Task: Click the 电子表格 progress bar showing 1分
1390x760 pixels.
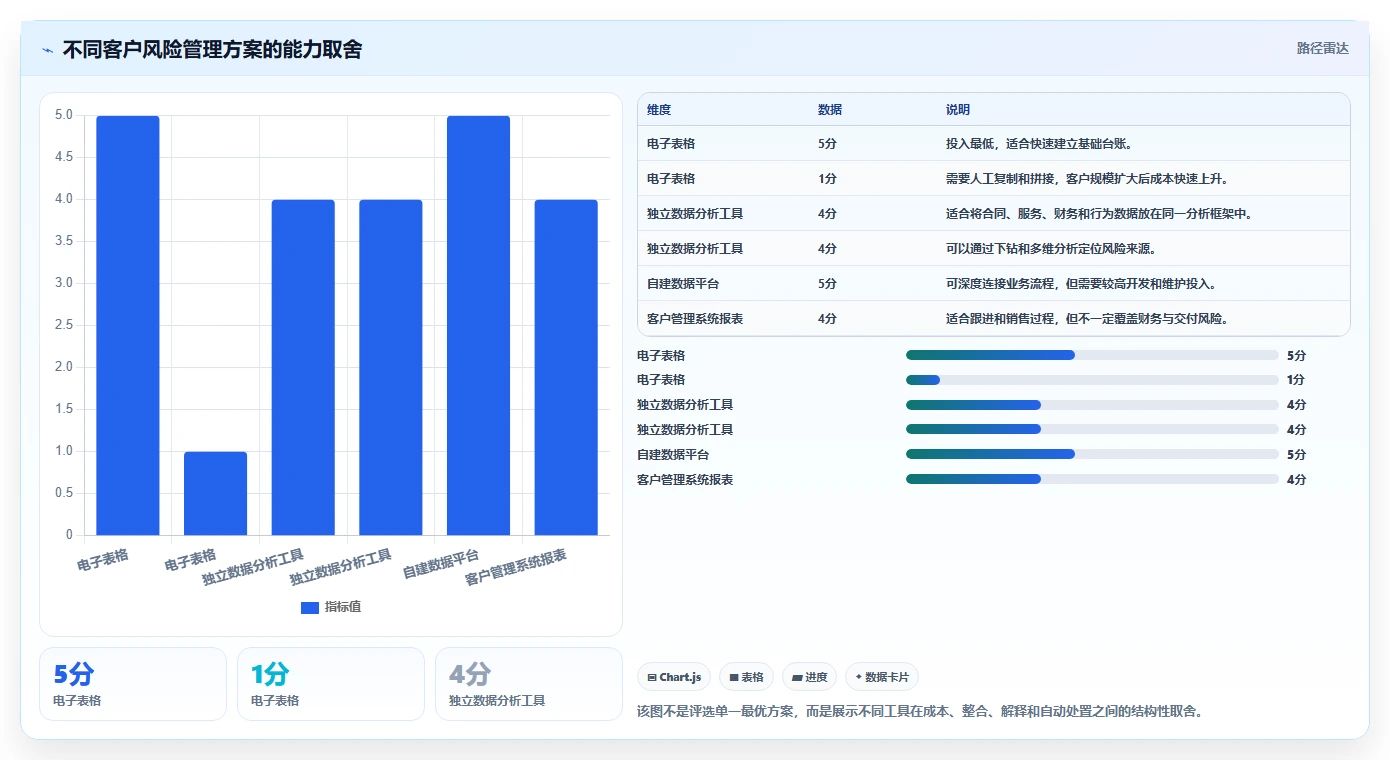Action: tap(1092, 380)
